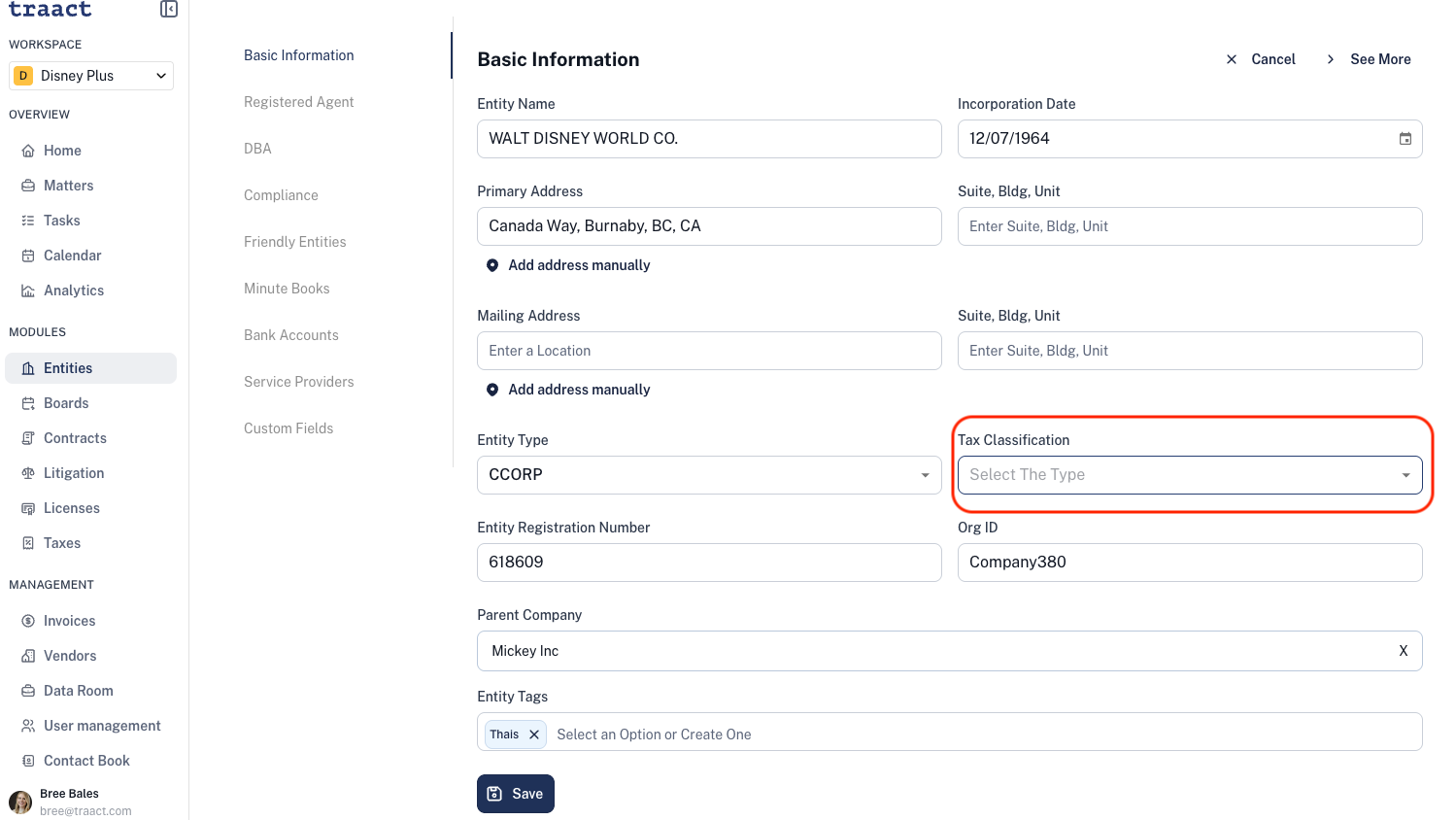Open Matters from the sidebar
This screenshot has width=1456, height=820.
(x=69, y=186)
